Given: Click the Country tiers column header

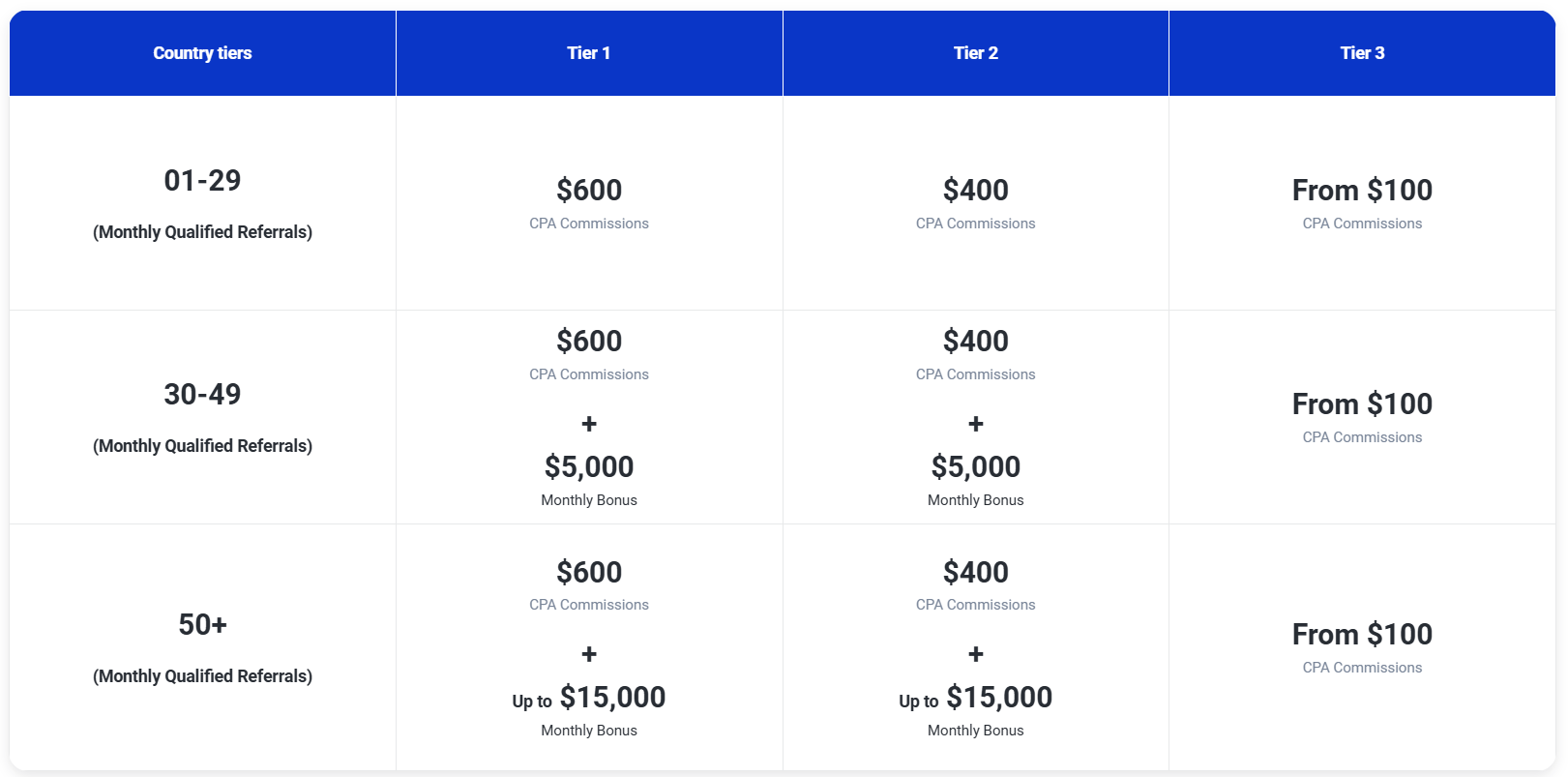Looking at the screenshot, I should point(202,53).
